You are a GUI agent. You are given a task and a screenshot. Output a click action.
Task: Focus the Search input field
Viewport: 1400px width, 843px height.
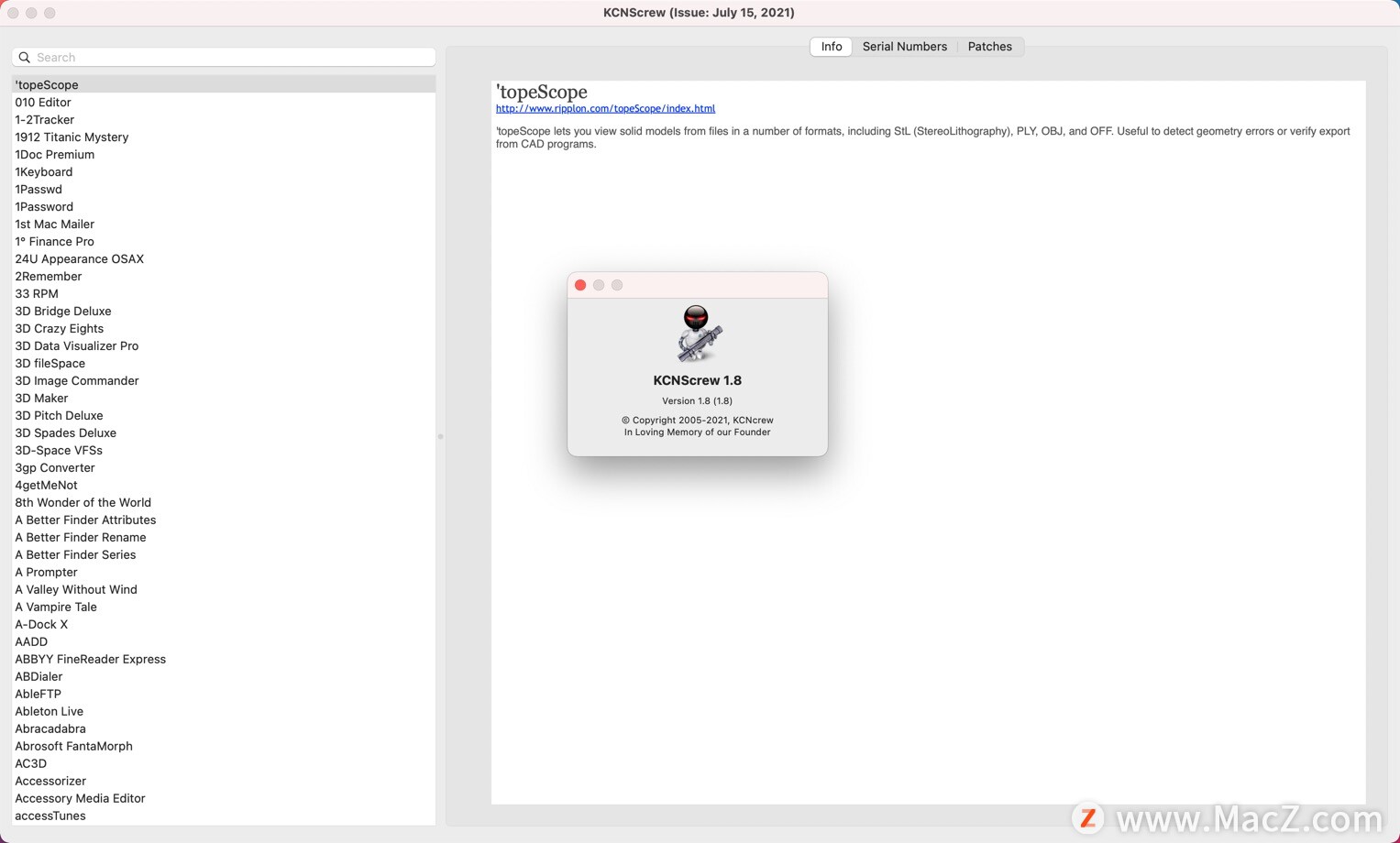click(x=224, y=58)
